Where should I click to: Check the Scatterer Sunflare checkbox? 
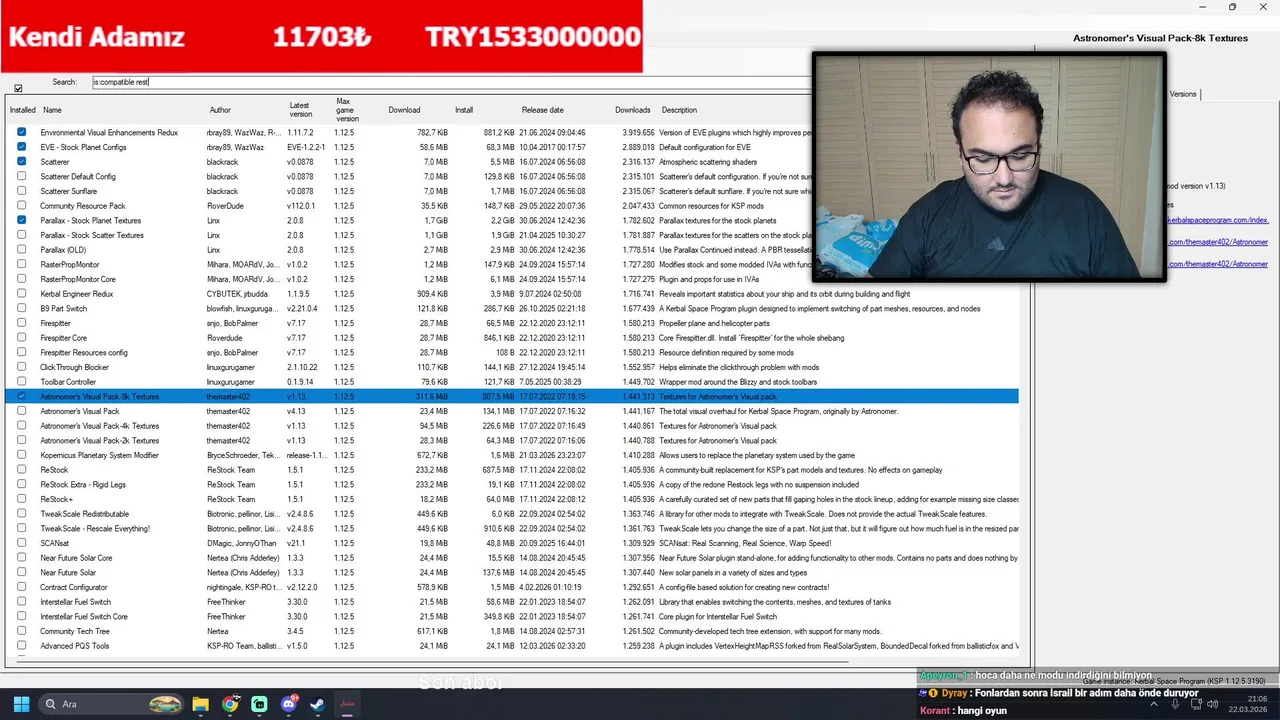click(21, 191)
